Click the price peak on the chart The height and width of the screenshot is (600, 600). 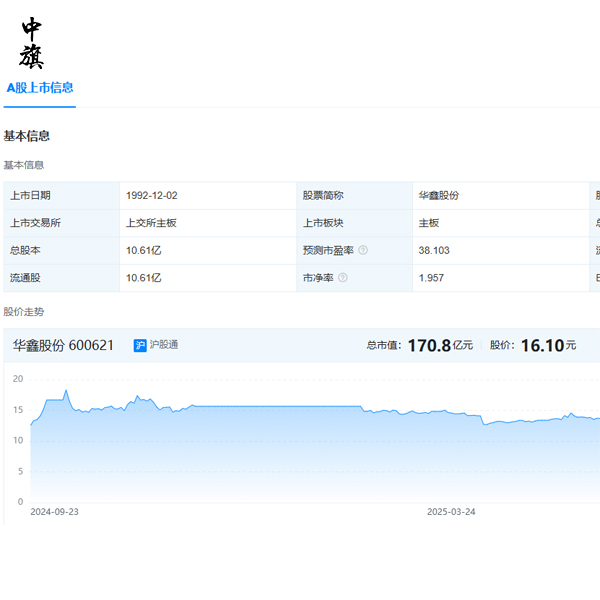[x=66, y=391]
